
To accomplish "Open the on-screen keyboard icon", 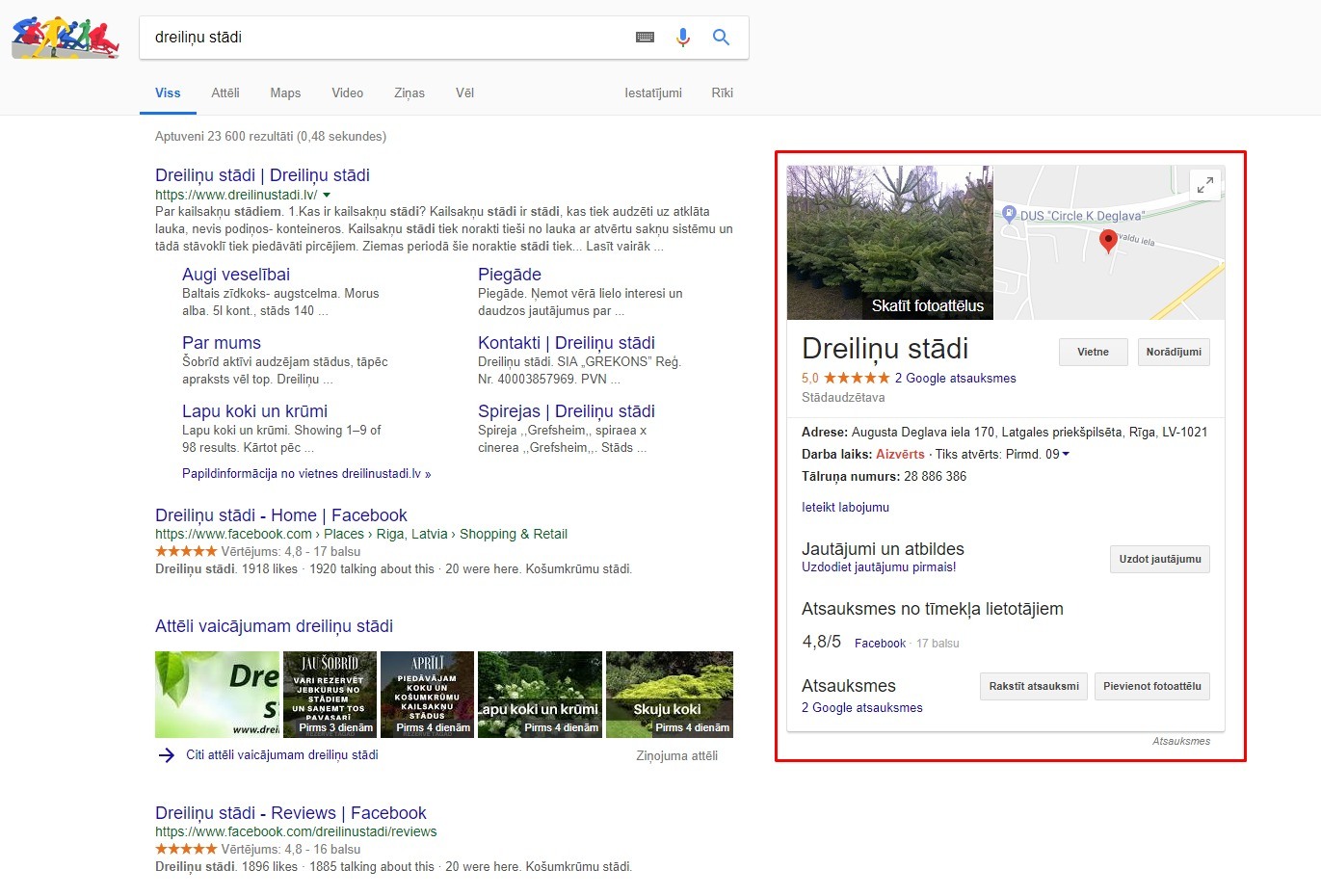I will point(645,38).
